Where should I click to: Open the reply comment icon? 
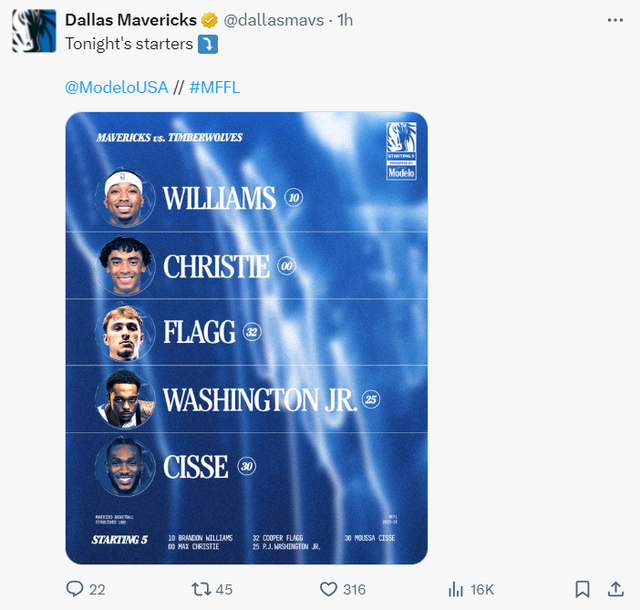pos(76,589)
